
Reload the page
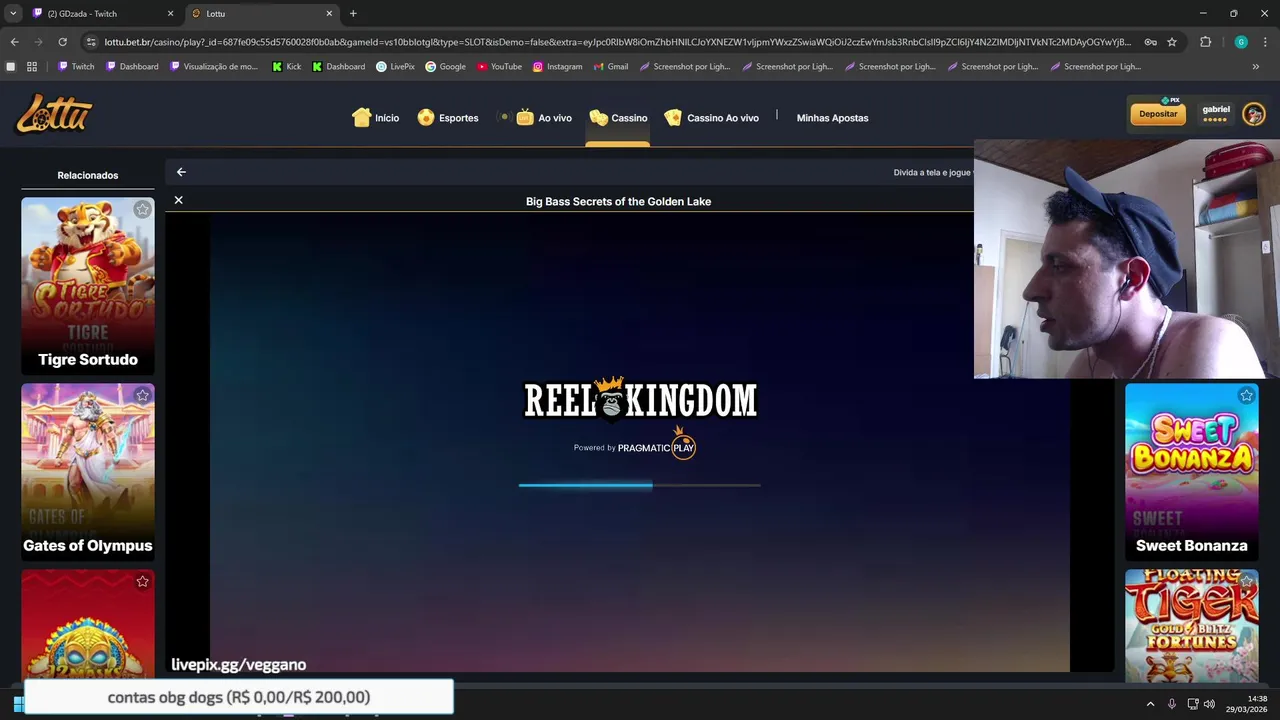tap(62, 42)
